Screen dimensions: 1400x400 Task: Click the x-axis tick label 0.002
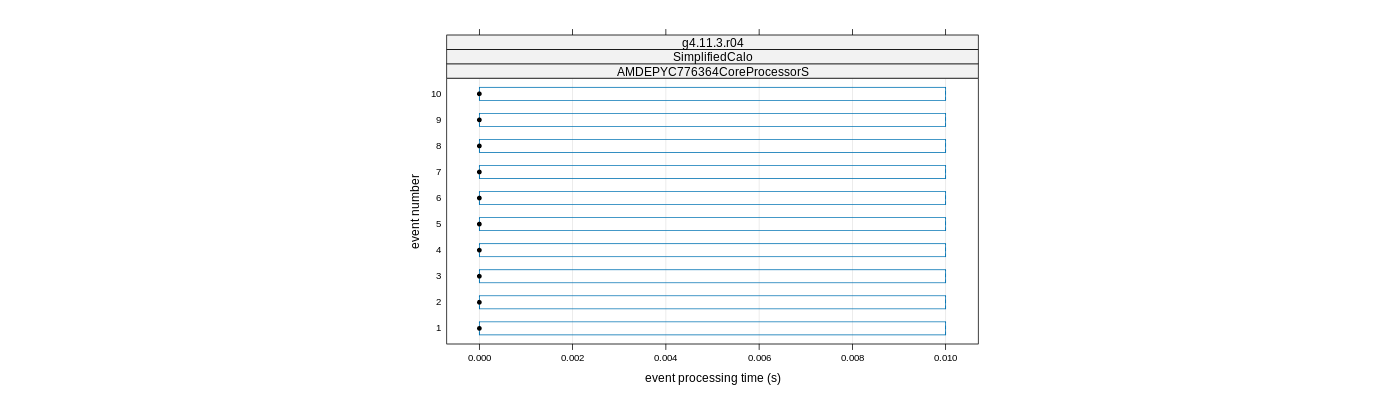(x=572, y=358)
